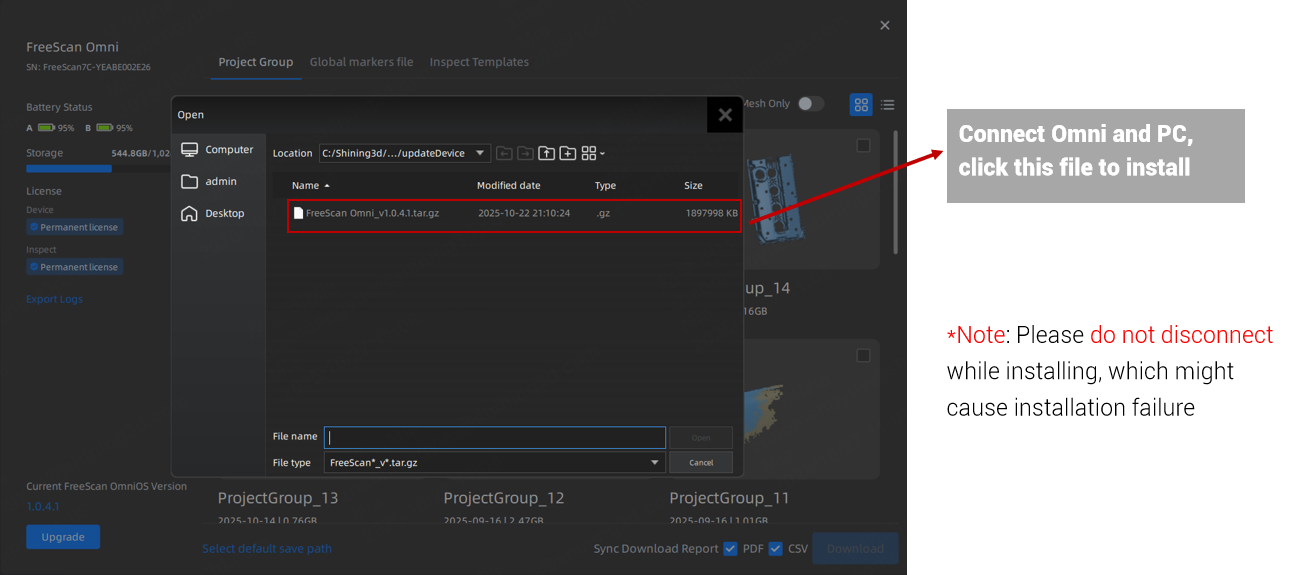The width and height of the screenshot is (1312, 575).
Task: Navigate back arrow in Open dialog
Action: coord(504,153)
